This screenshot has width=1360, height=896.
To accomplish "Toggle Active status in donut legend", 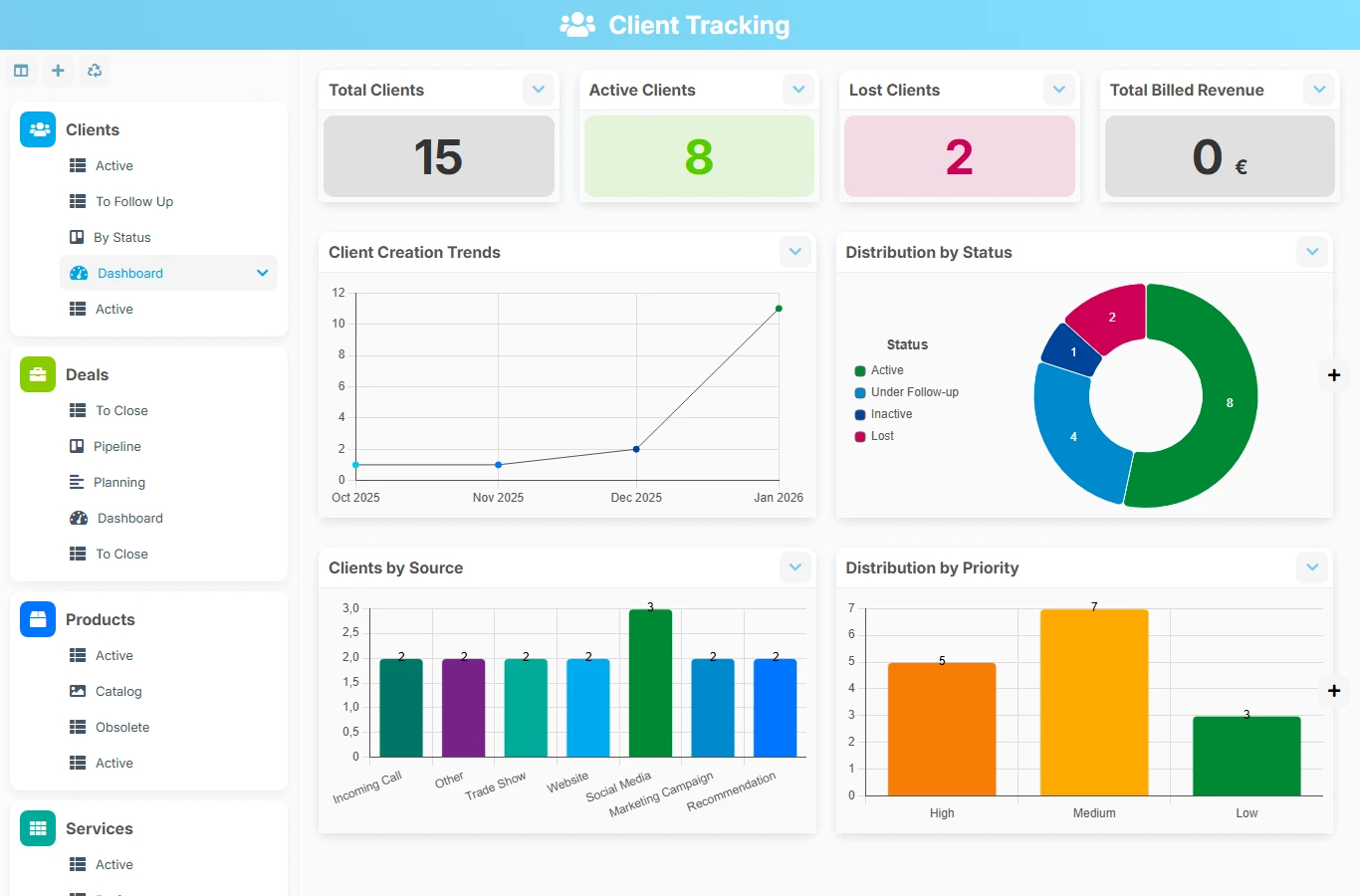I will click(879, 370).
